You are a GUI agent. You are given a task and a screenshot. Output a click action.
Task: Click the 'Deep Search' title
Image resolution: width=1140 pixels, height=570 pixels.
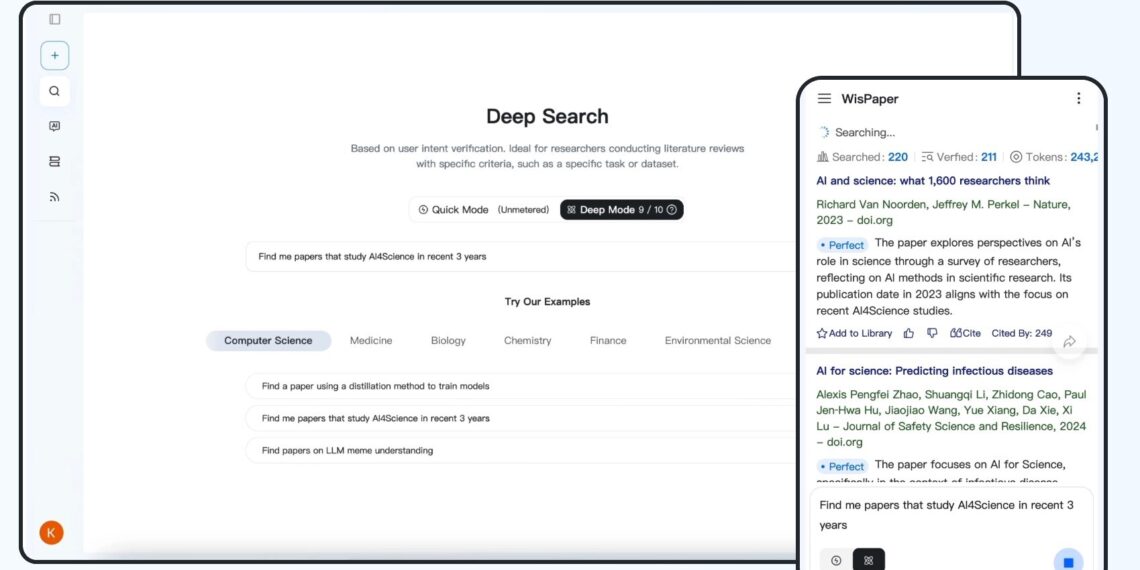(x=547, y=116)
